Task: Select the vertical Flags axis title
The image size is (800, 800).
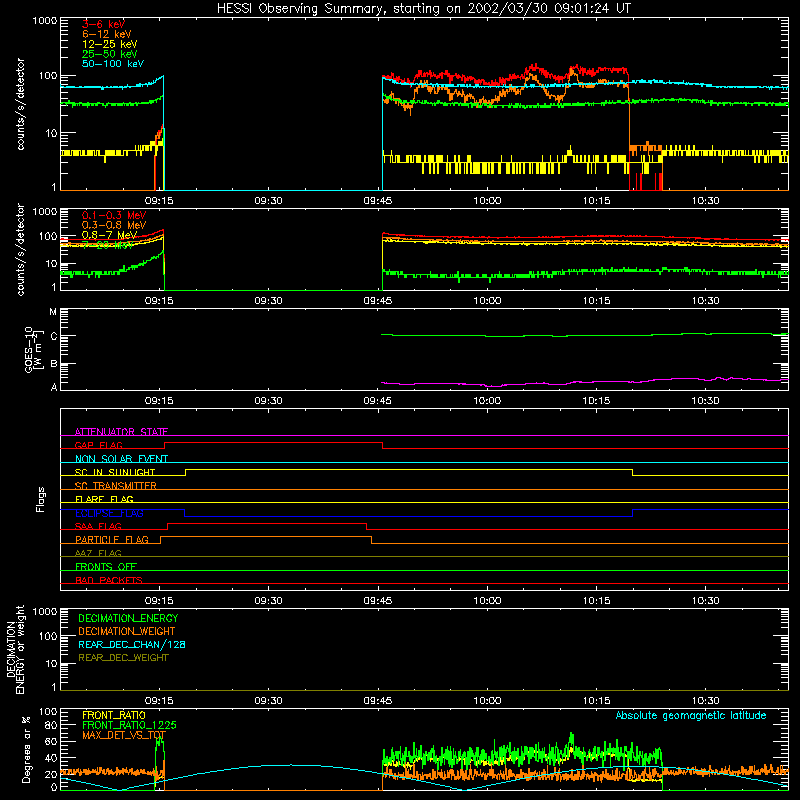Action: (x=41, y=499)
